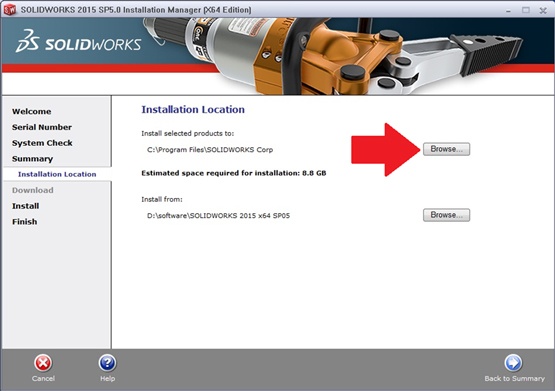Close the Installation Manager window
Viewport: 555px width, 391px height.
543,11
